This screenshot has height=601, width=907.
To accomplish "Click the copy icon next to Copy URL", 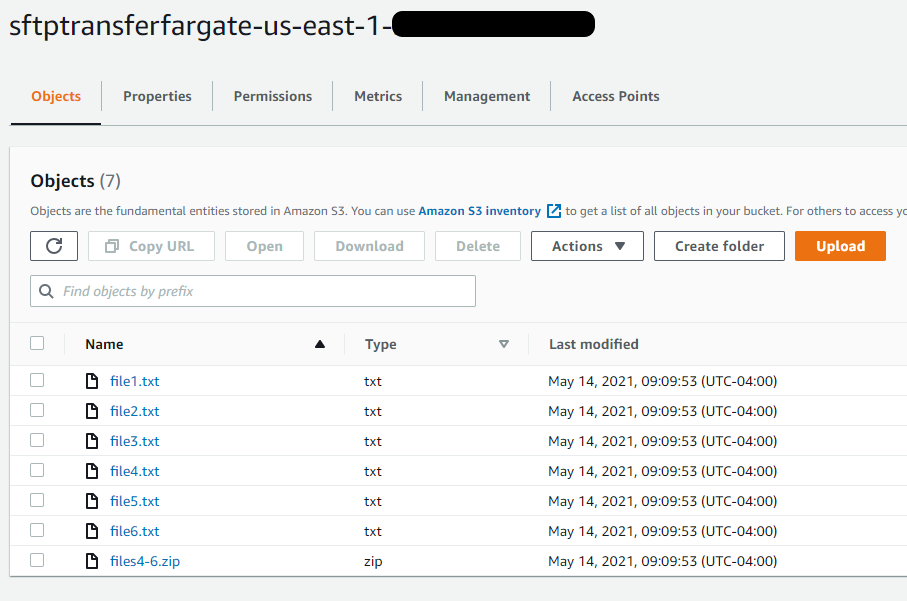I will pyautogui.click(x=113, y=245).
